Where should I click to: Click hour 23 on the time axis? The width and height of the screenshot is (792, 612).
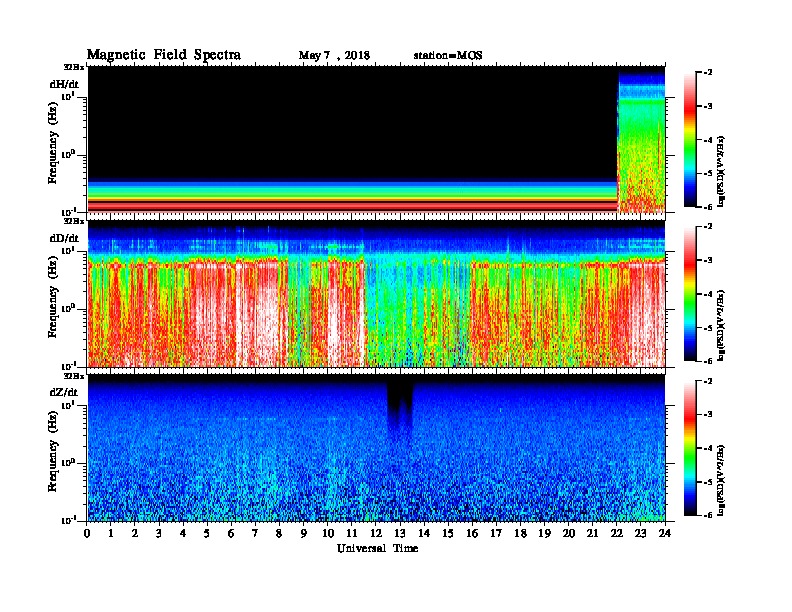click(641, 533)
